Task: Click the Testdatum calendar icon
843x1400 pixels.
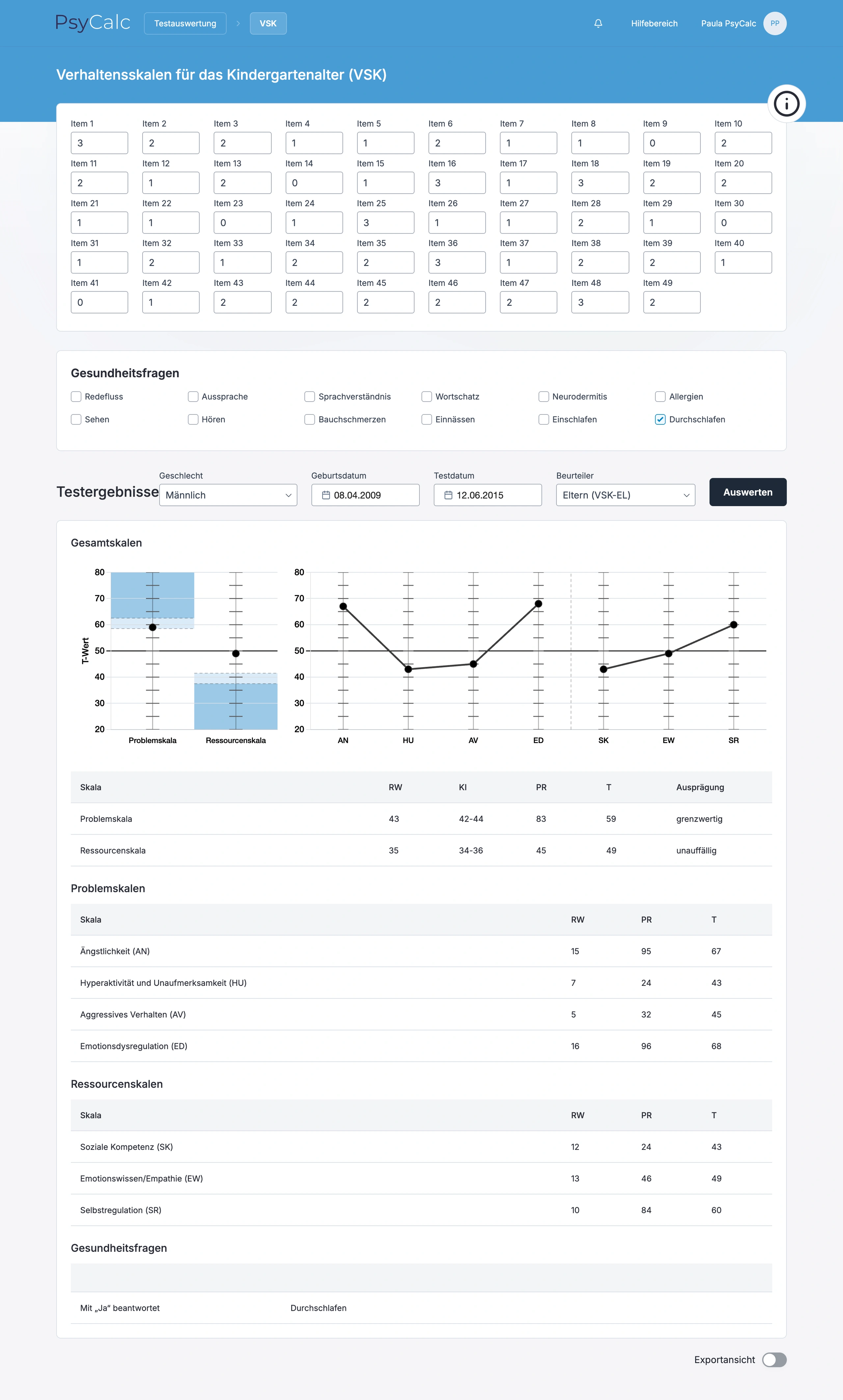Action: (448, 495)
